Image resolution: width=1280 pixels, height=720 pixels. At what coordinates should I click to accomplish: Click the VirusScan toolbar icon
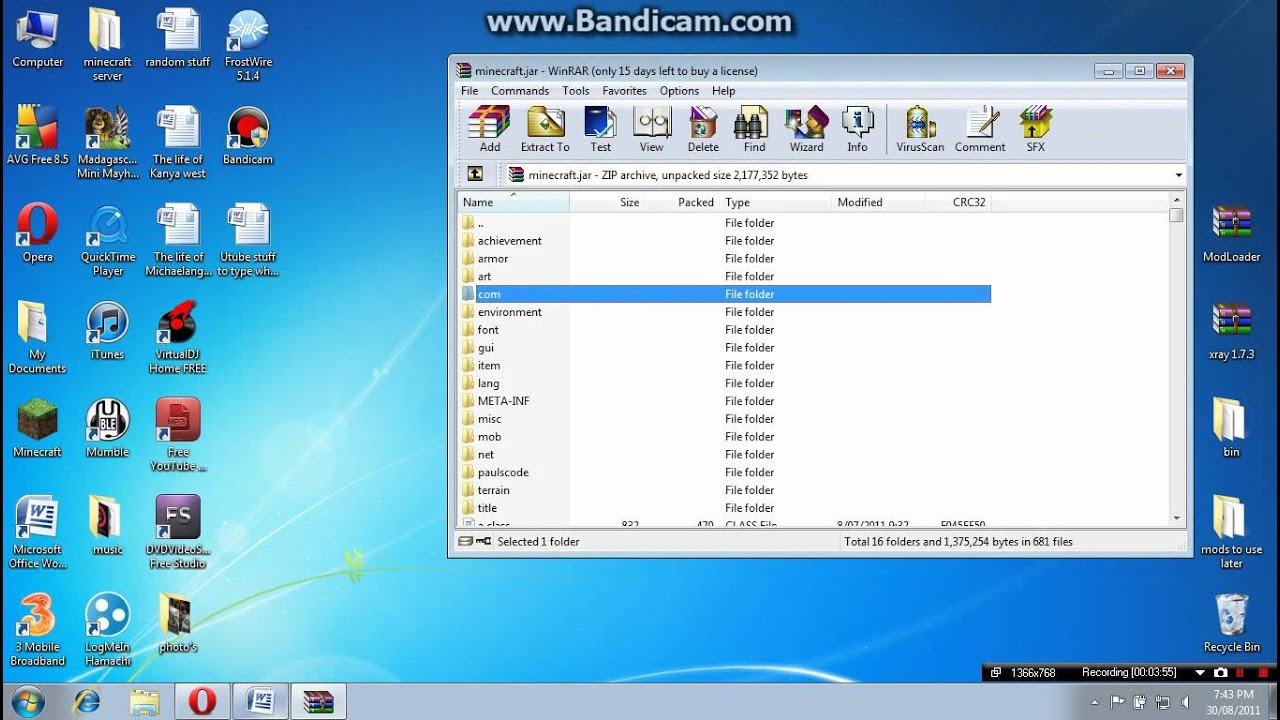920,129
